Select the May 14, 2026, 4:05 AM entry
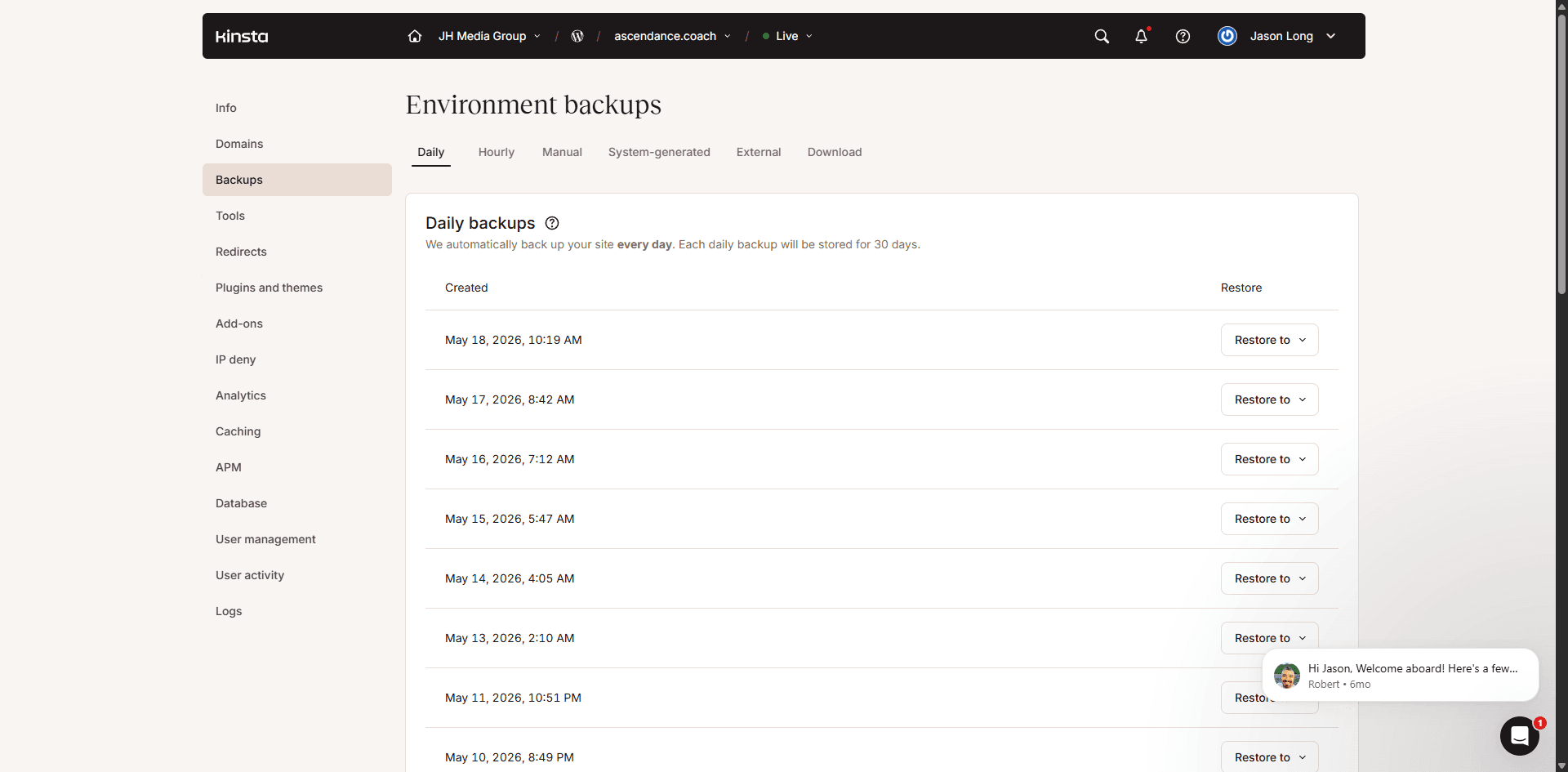Viewport: 1568px width, 772px height. 510,578
